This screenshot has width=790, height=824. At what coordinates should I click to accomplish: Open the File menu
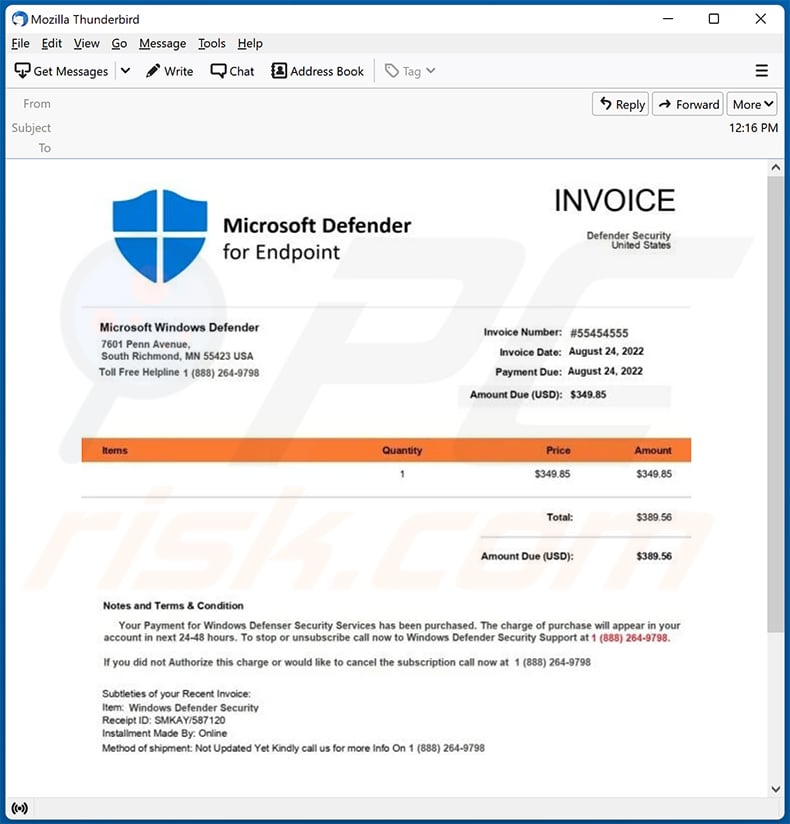(20, 44)
